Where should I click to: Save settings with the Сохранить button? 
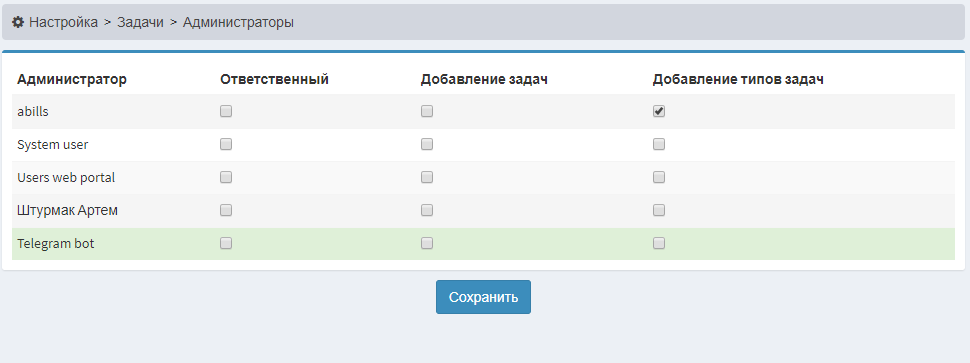(483, 297)
